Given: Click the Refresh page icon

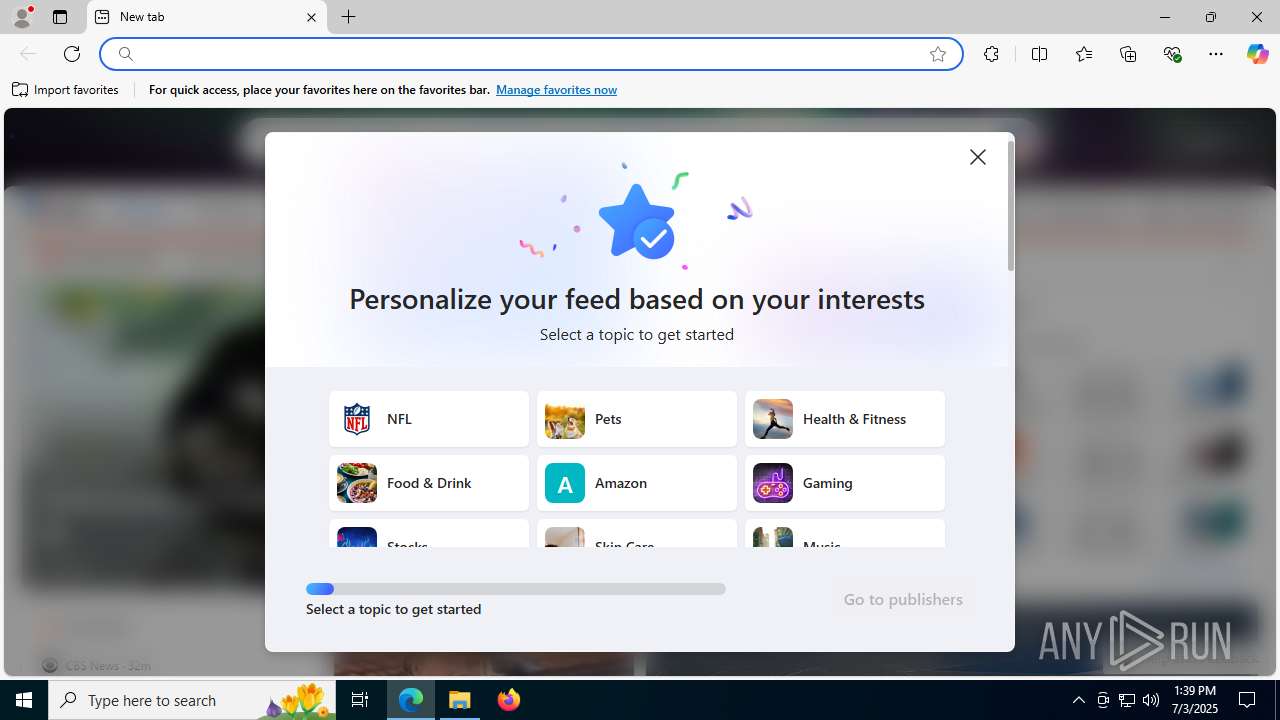Looking at the screenshot, I should coord(72,54).
